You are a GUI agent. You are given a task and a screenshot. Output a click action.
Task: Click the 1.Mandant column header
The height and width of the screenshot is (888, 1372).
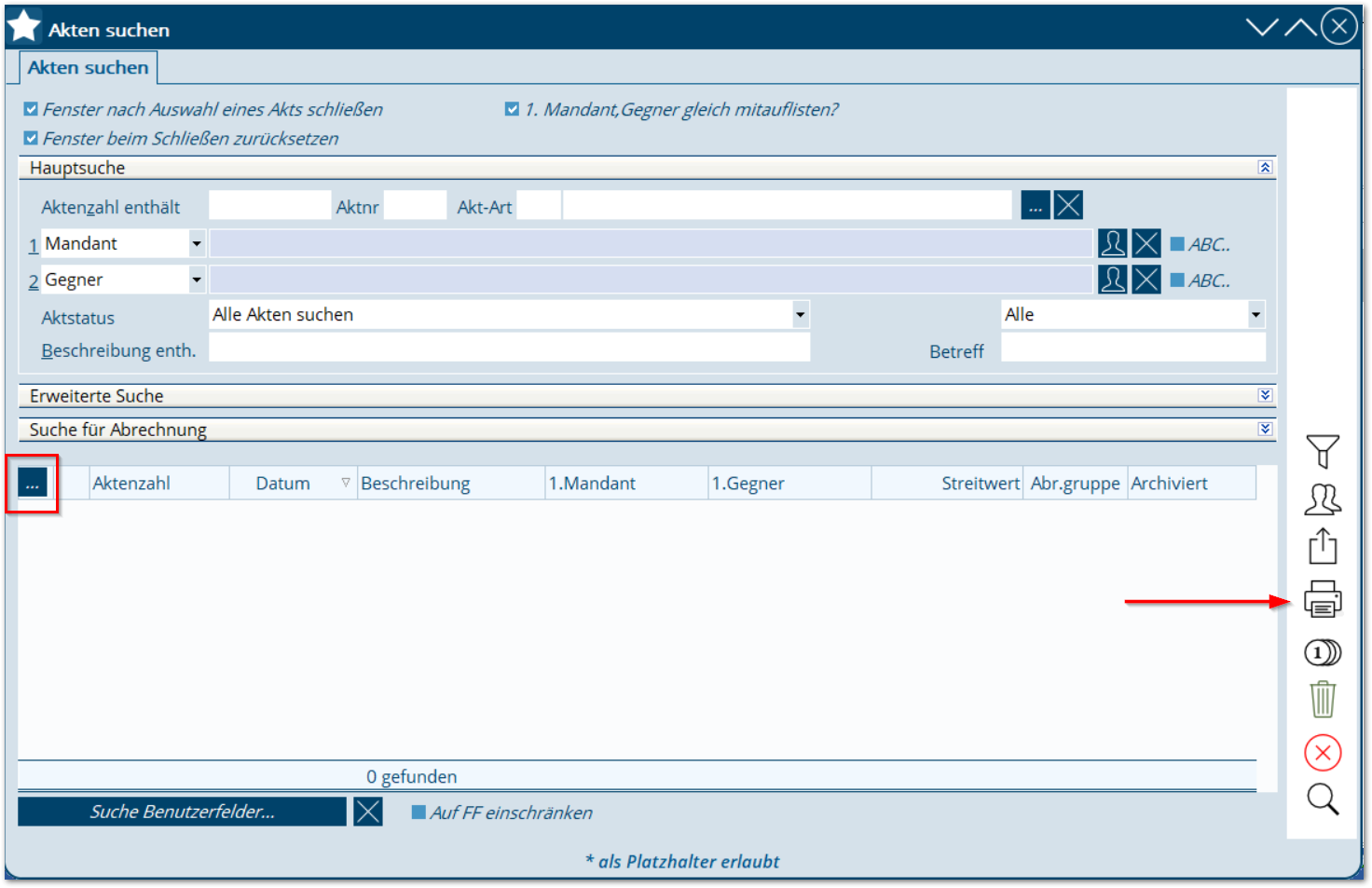[x=626, y=483]
